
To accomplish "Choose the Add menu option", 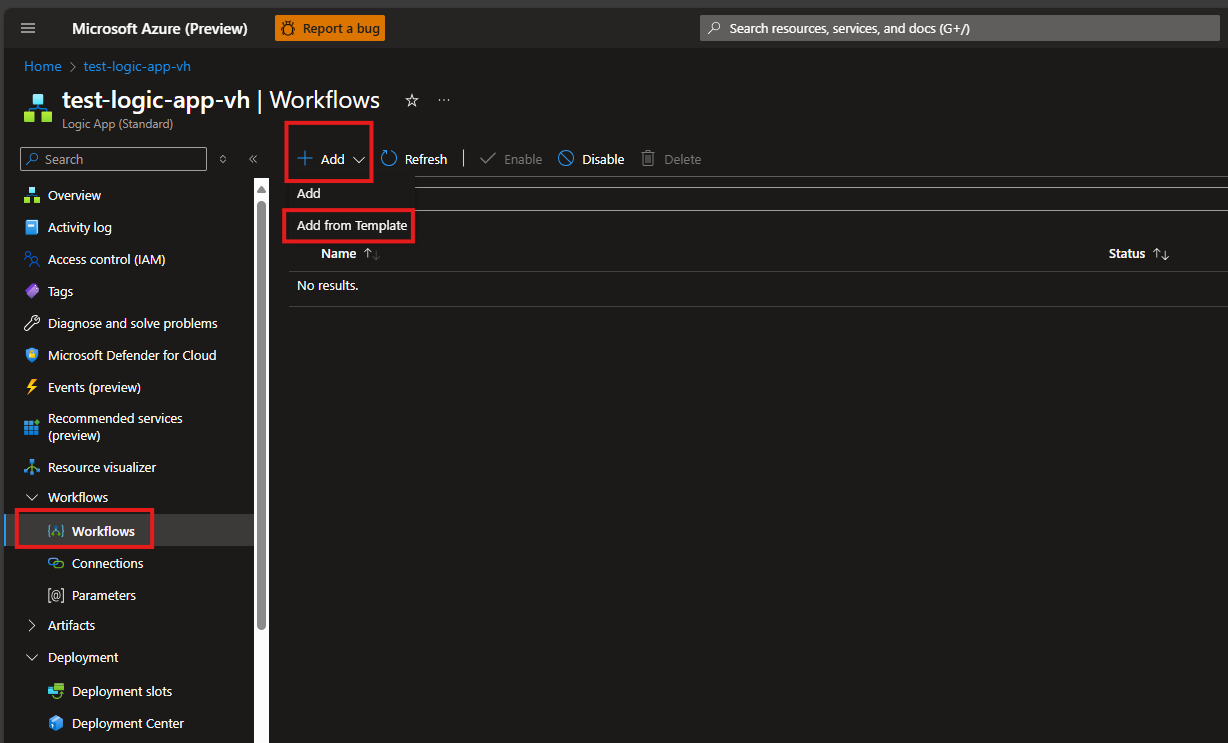I will point(309,193).
